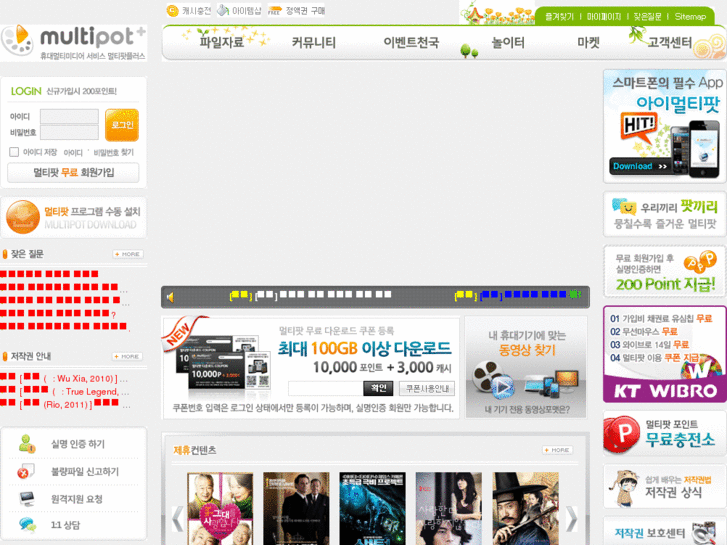Open 동영상 찾기 device video banner
Screen dimensions: 727x545
pyautogui.click(x=526, y=367)
